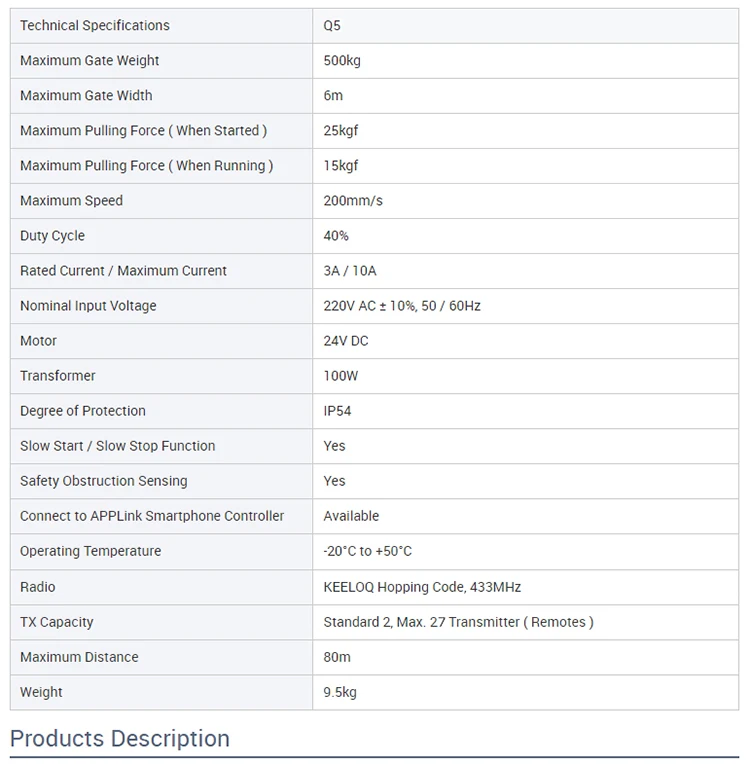The image size is (750, 764).
Task: Select the Maximum Gate Weight label
Action: [x=90, y=60]
